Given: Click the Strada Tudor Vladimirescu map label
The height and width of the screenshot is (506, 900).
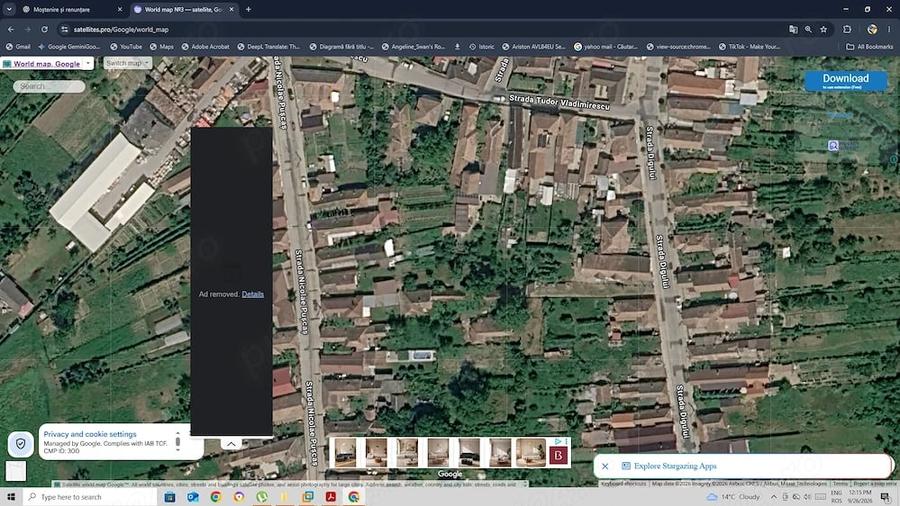Looking at the screenshot, I should 559,103.
